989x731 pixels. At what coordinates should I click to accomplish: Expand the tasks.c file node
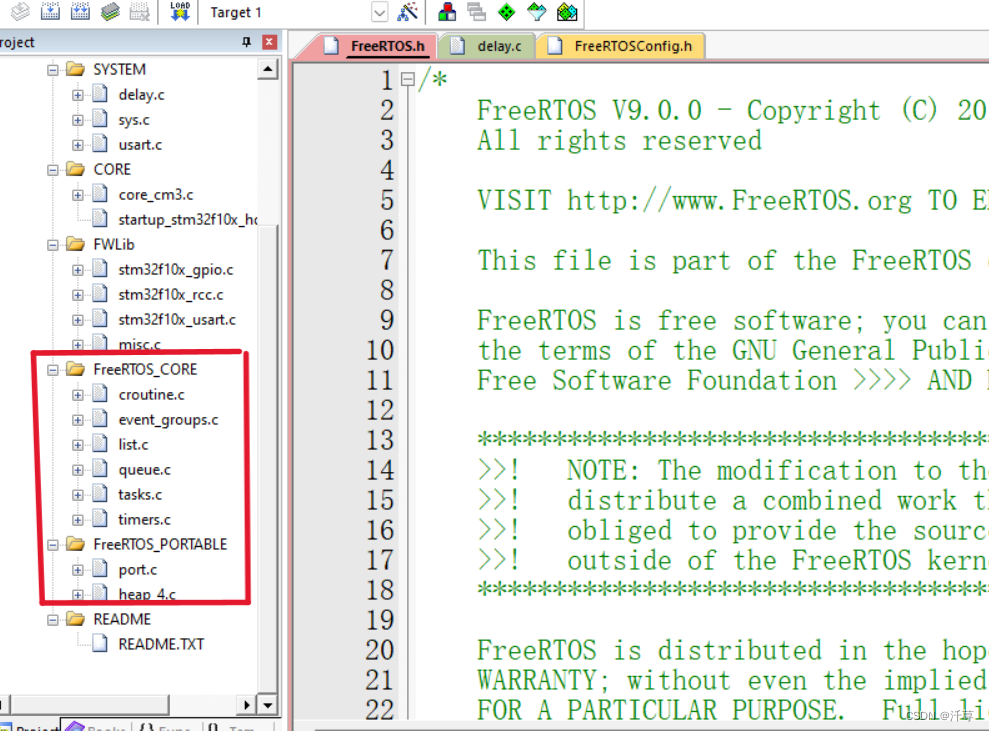[78, 494]
